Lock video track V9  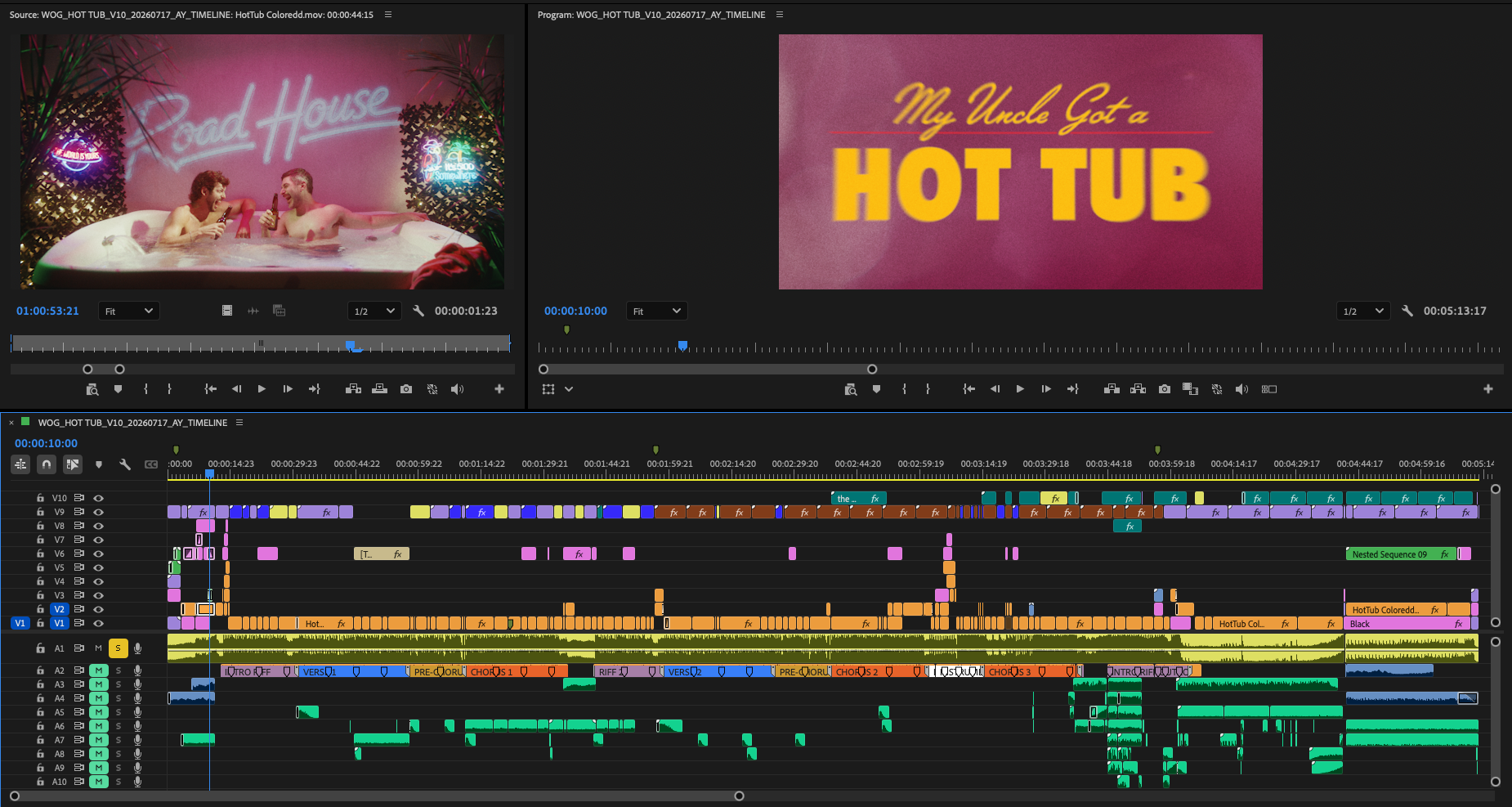coord(40,512)
